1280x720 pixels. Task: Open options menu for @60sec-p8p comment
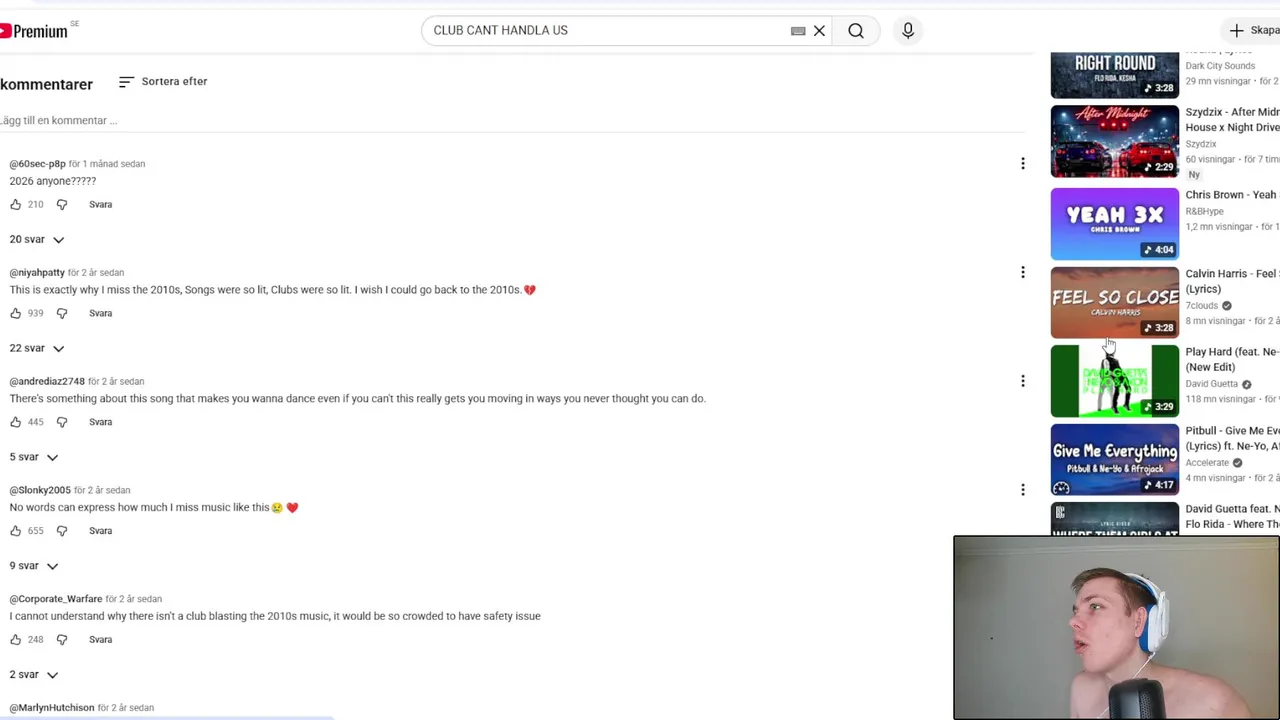tap(1022, 164)
